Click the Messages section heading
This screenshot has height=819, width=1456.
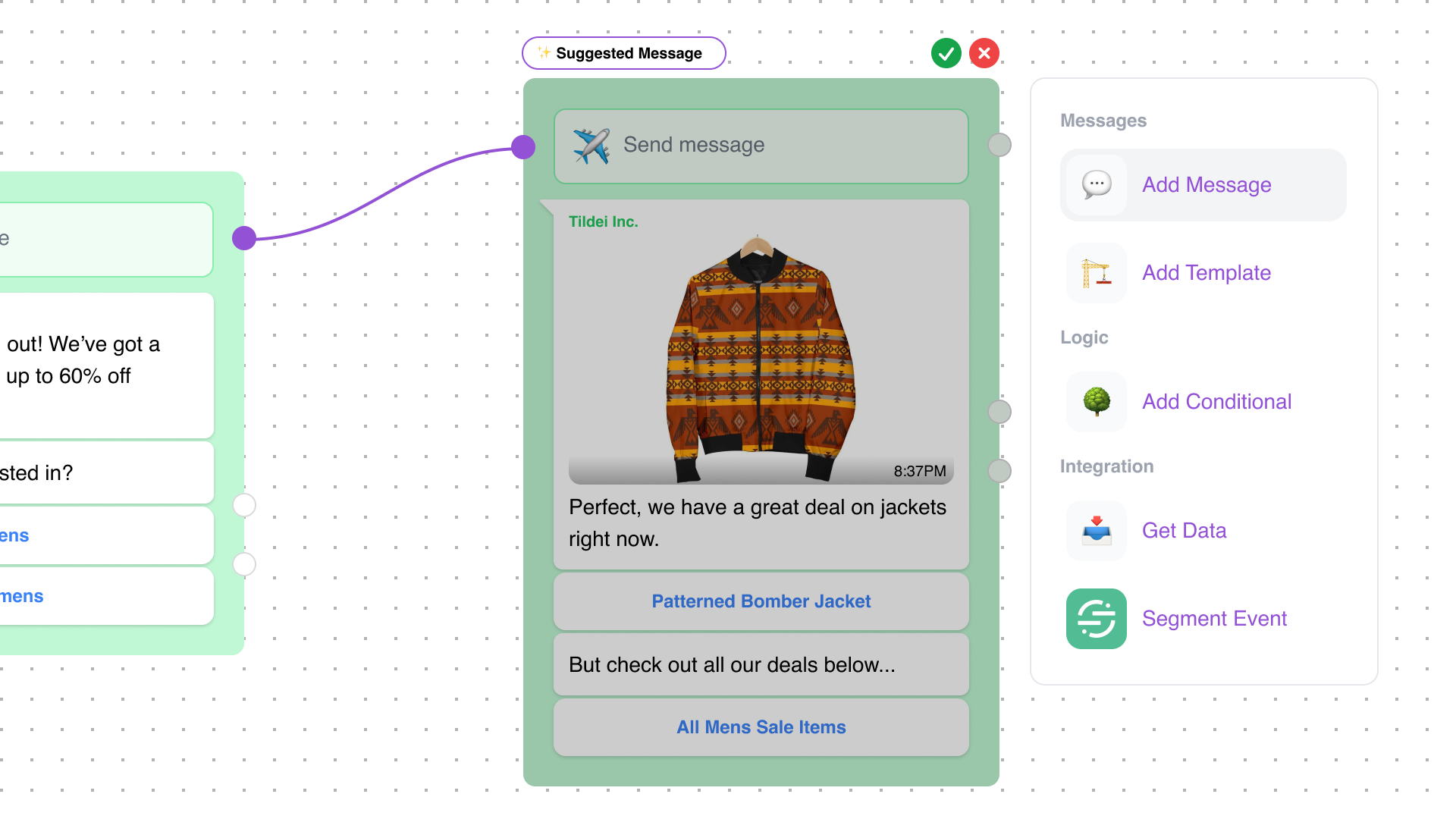coord(1103,121)
